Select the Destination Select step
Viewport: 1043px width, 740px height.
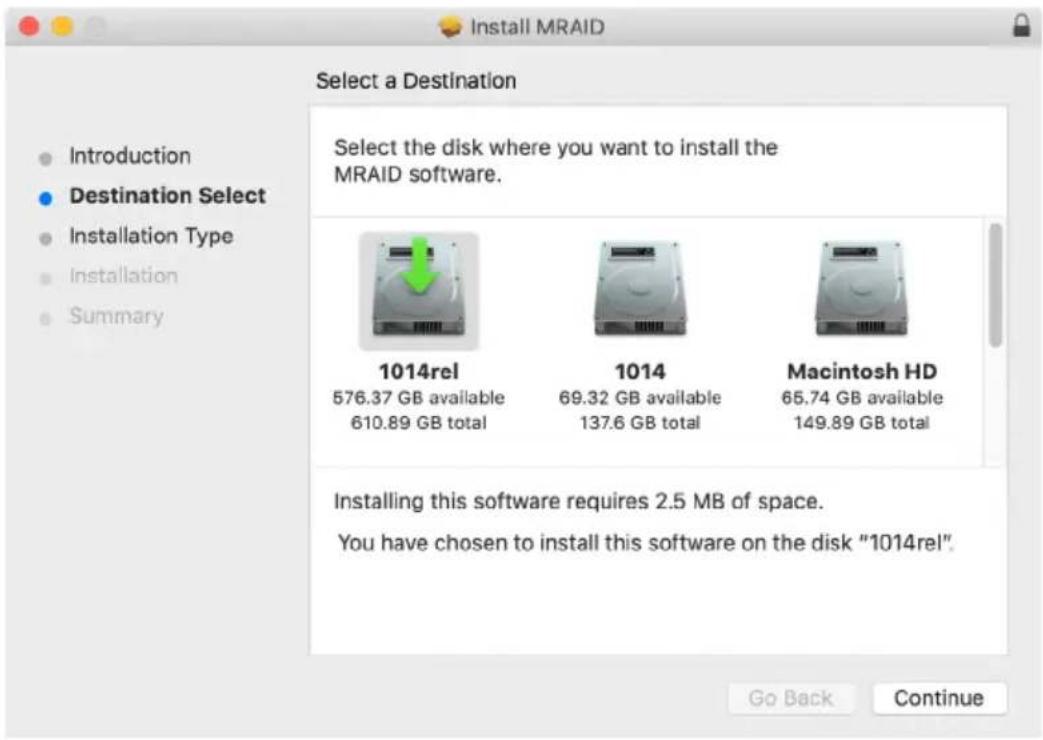tap(168, 196)
